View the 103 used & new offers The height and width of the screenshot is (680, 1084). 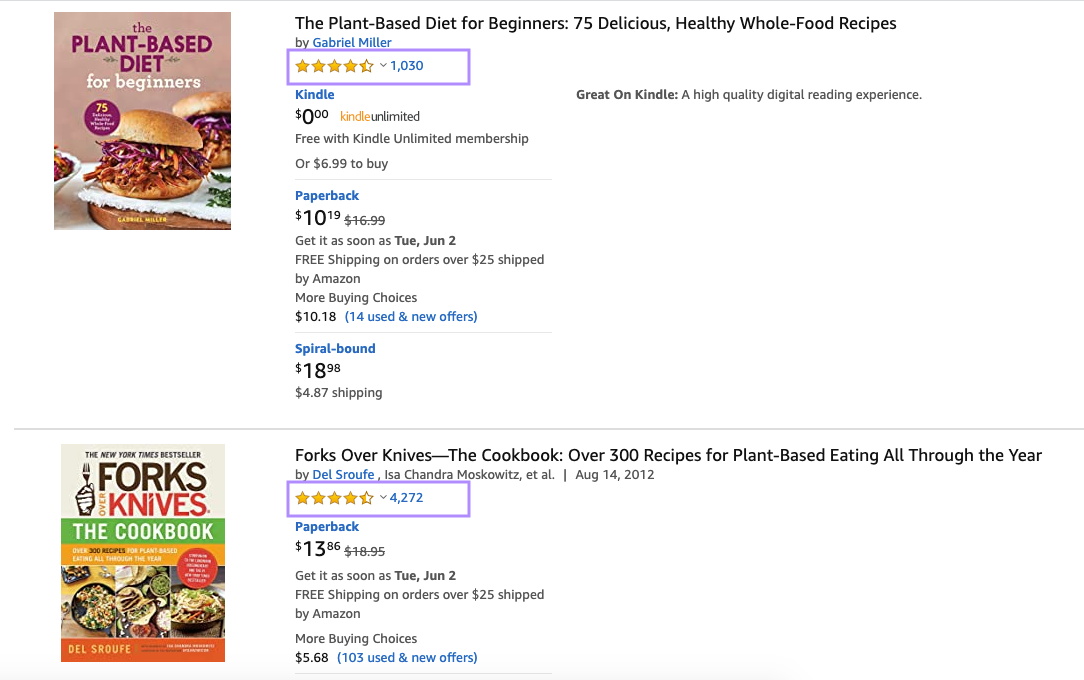(411, 658)
